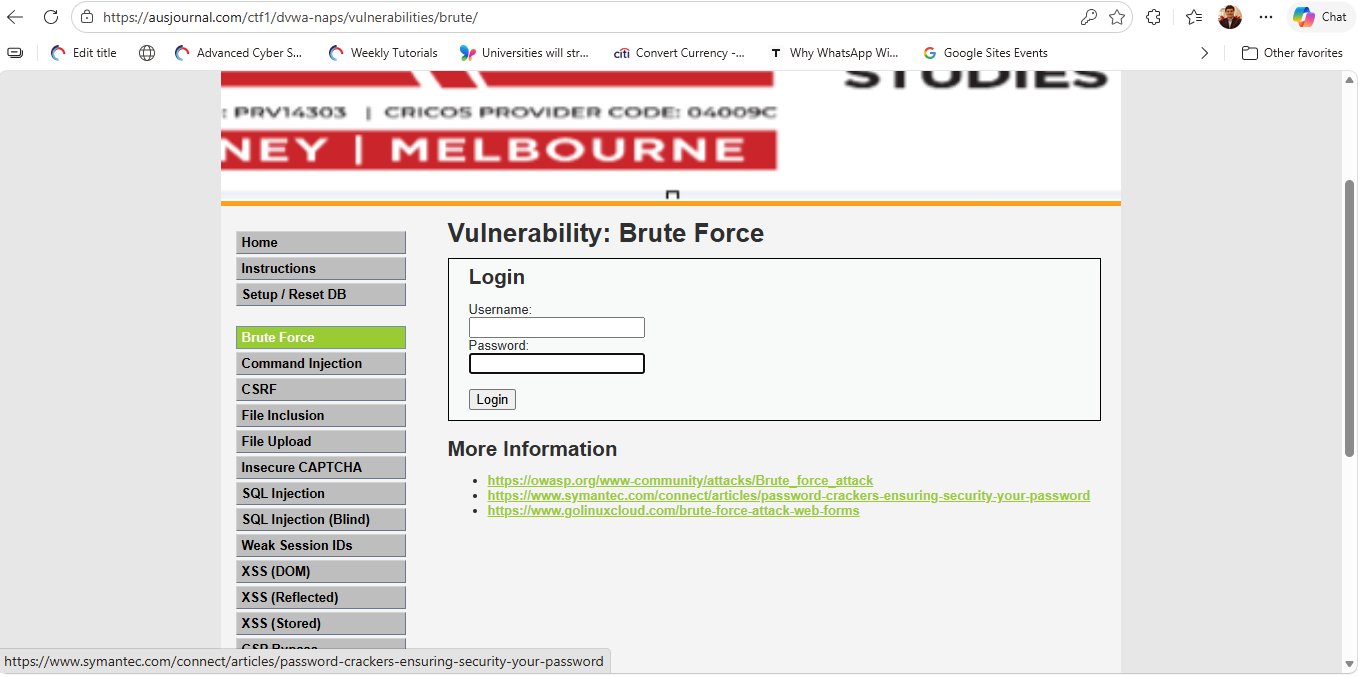The image size is (1358, 677).
Task: Open the File Inclusion page
Action: tap(321, 416)
